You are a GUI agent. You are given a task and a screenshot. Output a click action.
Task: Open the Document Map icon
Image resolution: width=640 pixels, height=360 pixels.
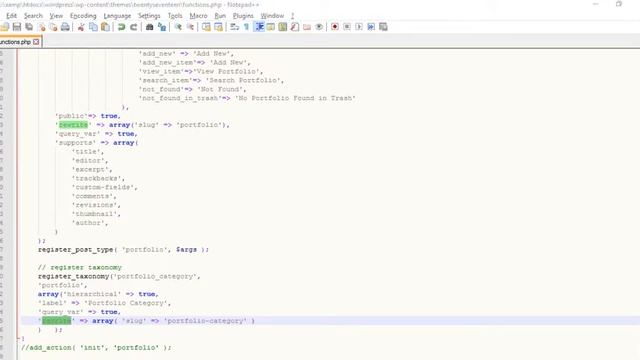click(282, 27)
